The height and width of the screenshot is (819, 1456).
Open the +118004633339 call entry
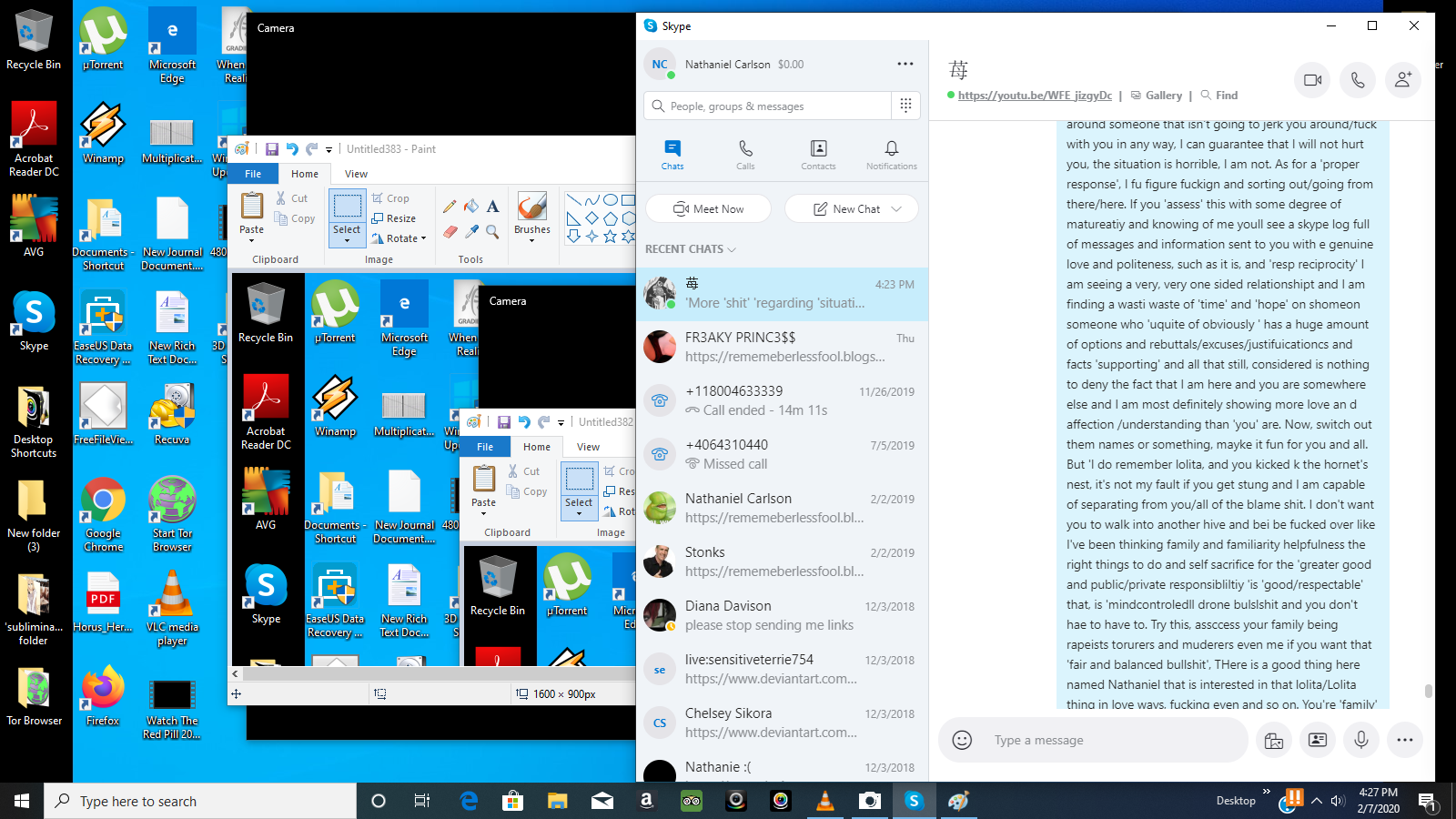click(x=783, y=400)
